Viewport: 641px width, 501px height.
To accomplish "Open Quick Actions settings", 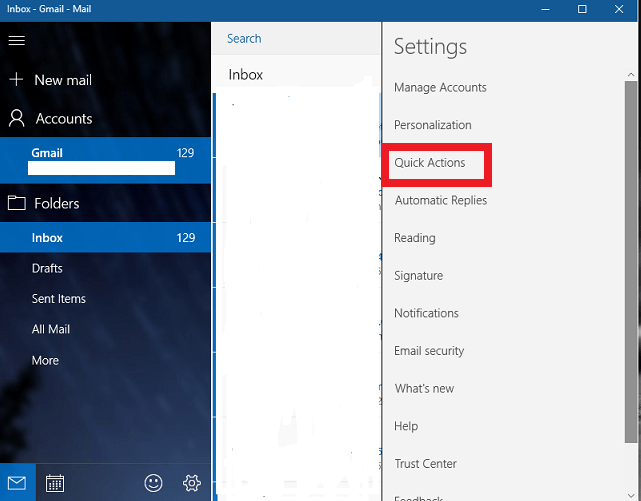I will pyautogui.click(x=430, y=163).
